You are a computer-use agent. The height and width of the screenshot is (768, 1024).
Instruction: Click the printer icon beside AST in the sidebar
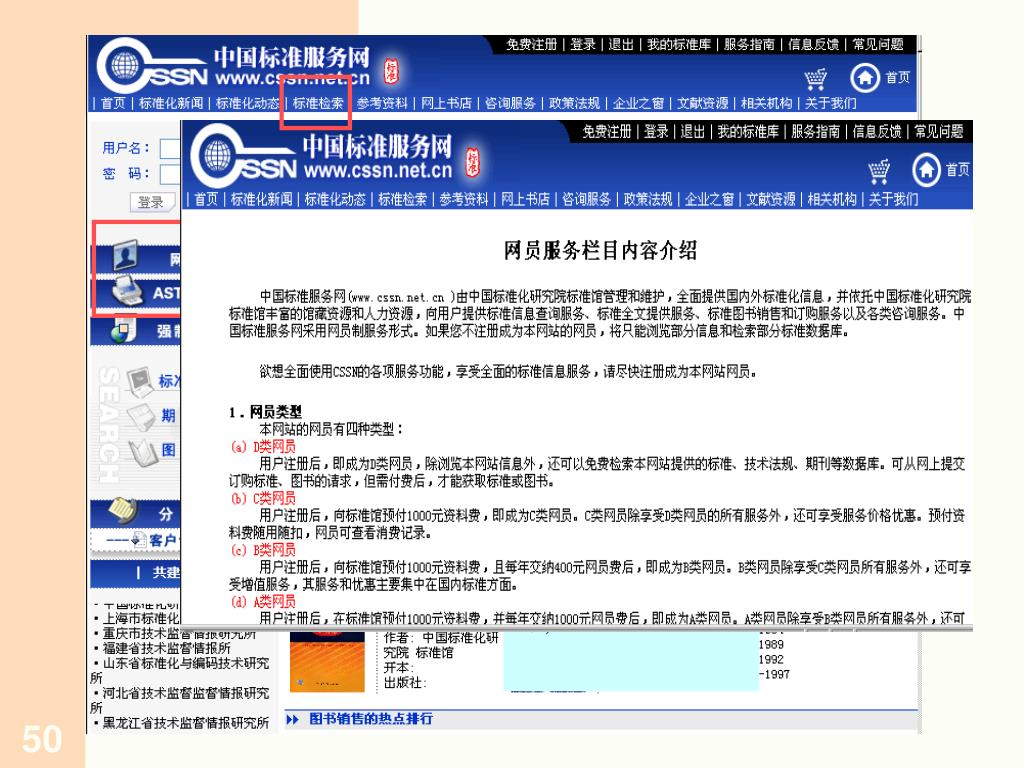point(127,291)
